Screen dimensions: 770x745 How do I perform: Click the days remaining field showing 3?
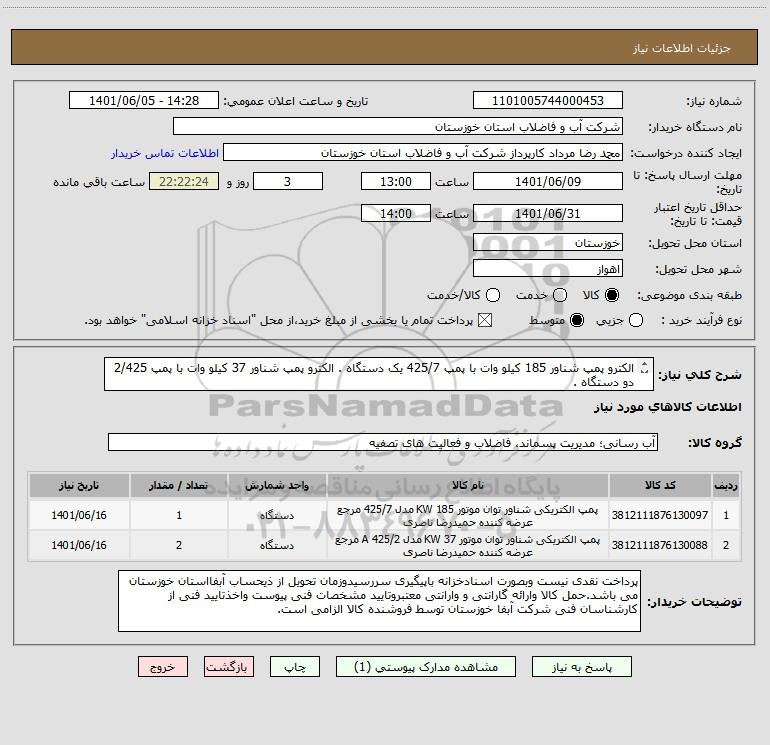point(288,181)
